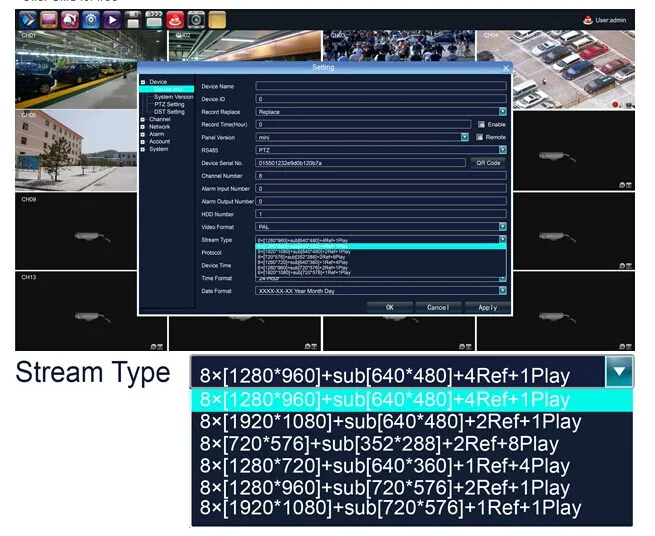Select the empty CH09 camera tile
The image size is (655, 536).
click(x=76, y=231)
